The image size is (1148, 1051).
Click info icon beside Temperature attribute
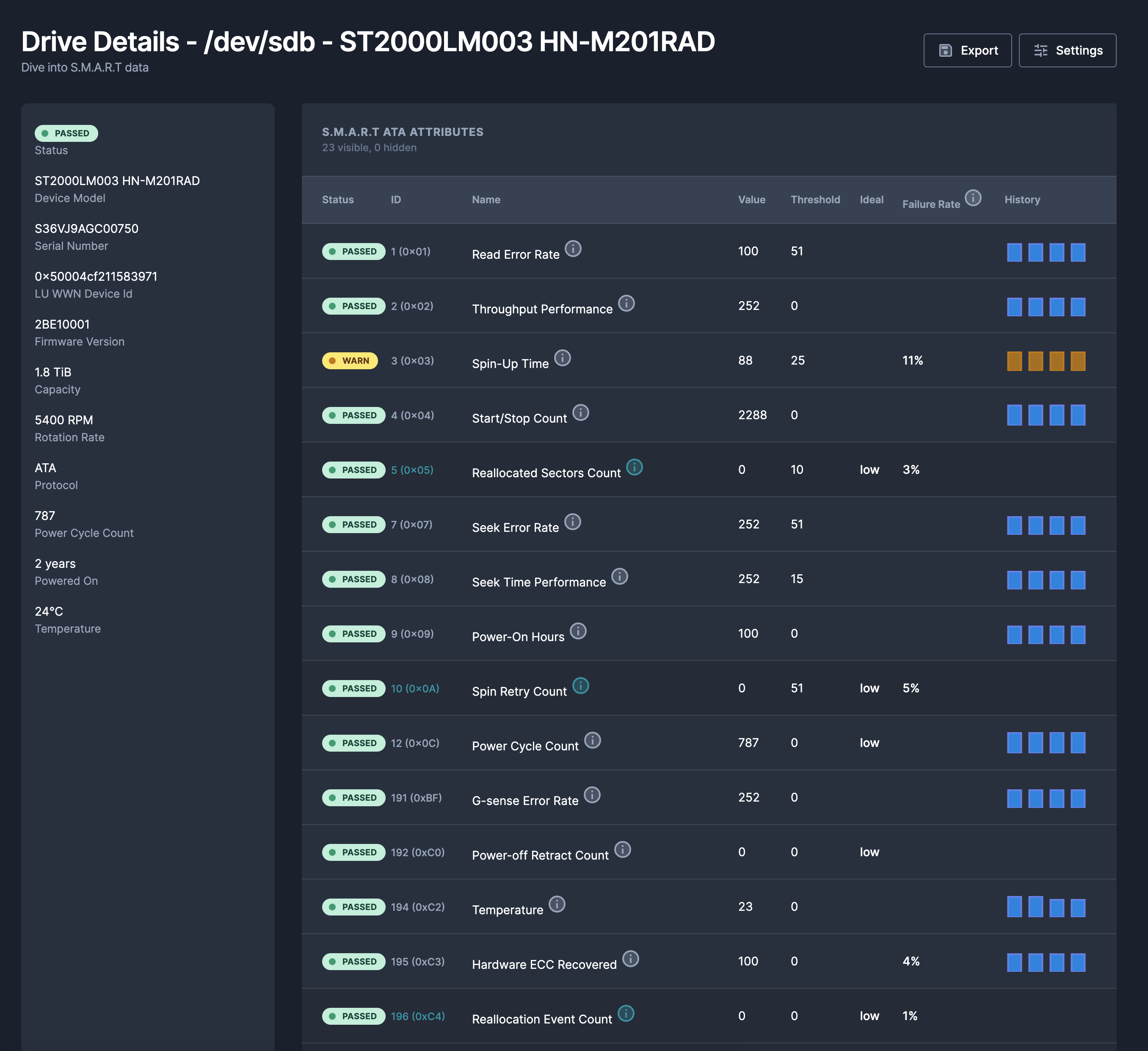[x=557, y=904]
